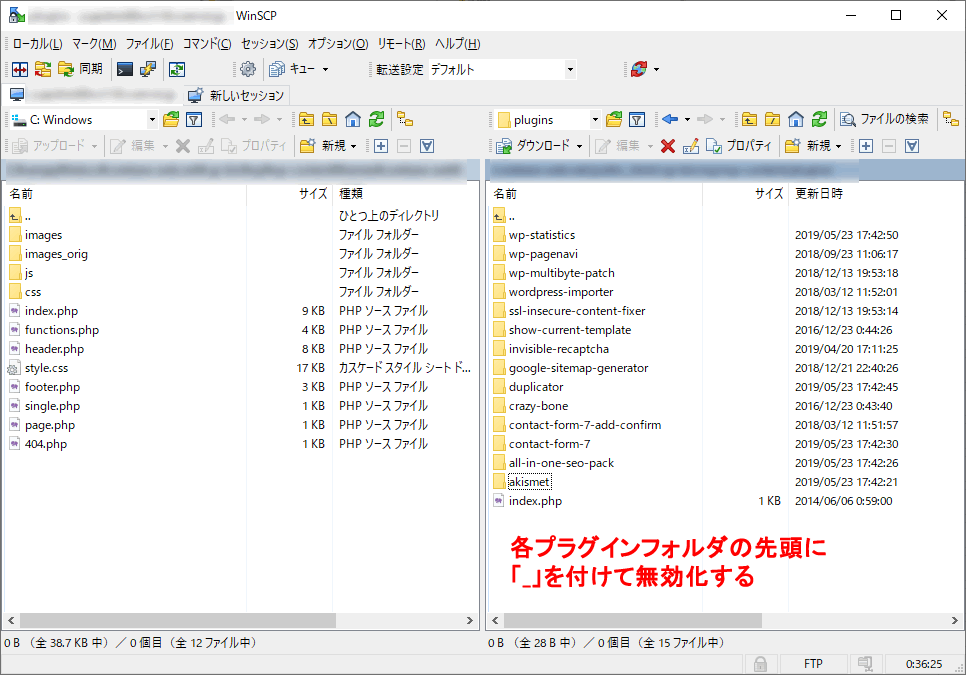The image size is (966, 675).
Task: Expand the C: Windows drive dropdown
Action: 152,119
